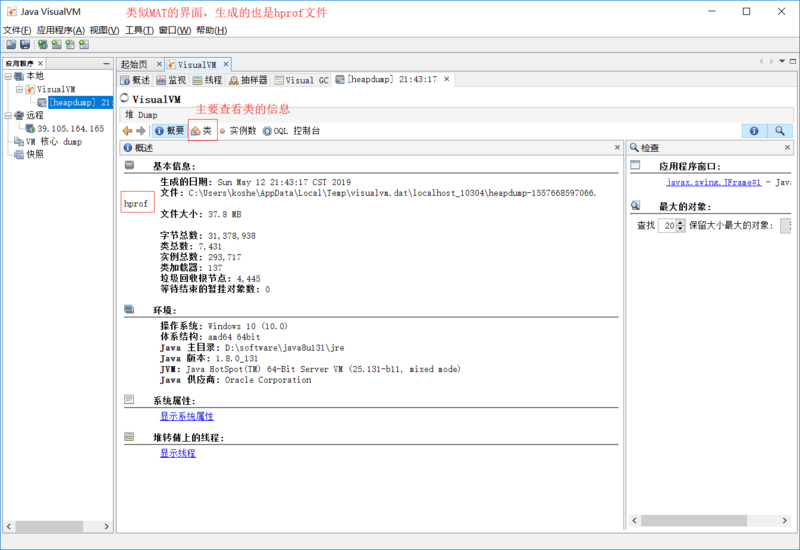
Task: Collapse the 本地 local tree node
Action: click(8, 77)
